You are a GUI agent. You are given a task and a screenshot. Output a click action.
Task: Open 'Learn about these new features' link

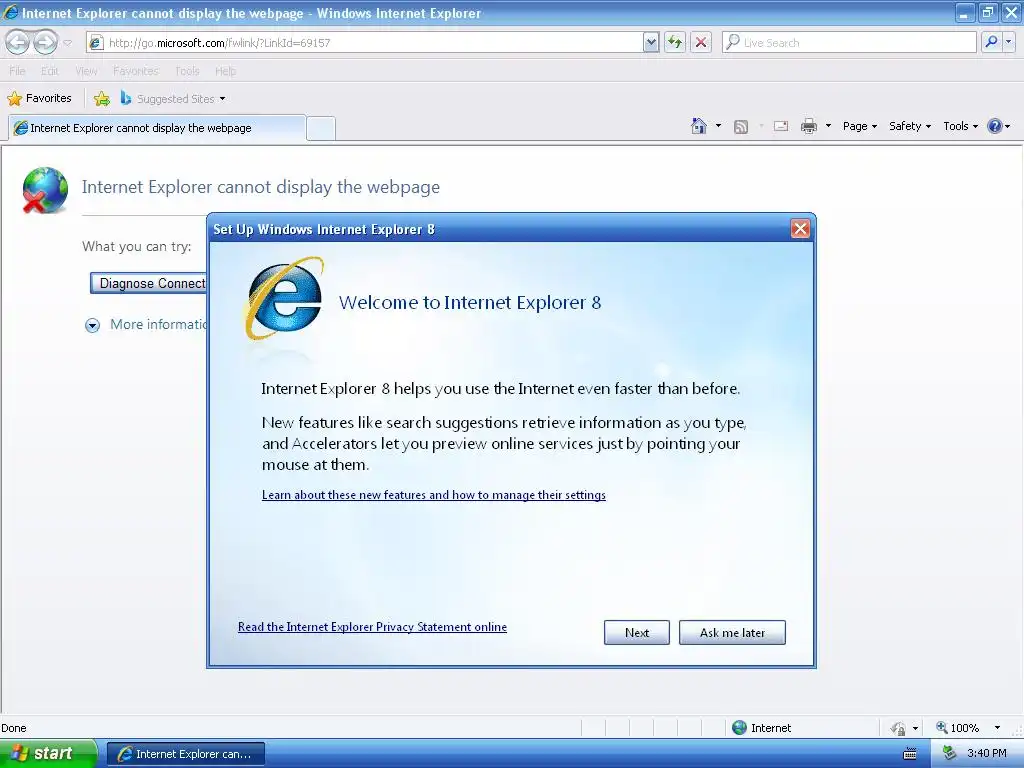(x=434, y=495)
